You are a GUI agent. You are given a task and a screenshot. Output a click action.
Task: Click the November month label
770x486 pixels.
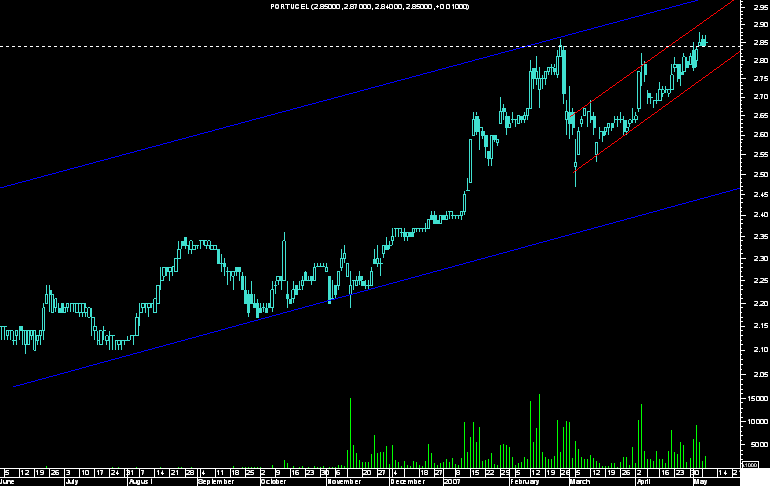click(344, 482)
